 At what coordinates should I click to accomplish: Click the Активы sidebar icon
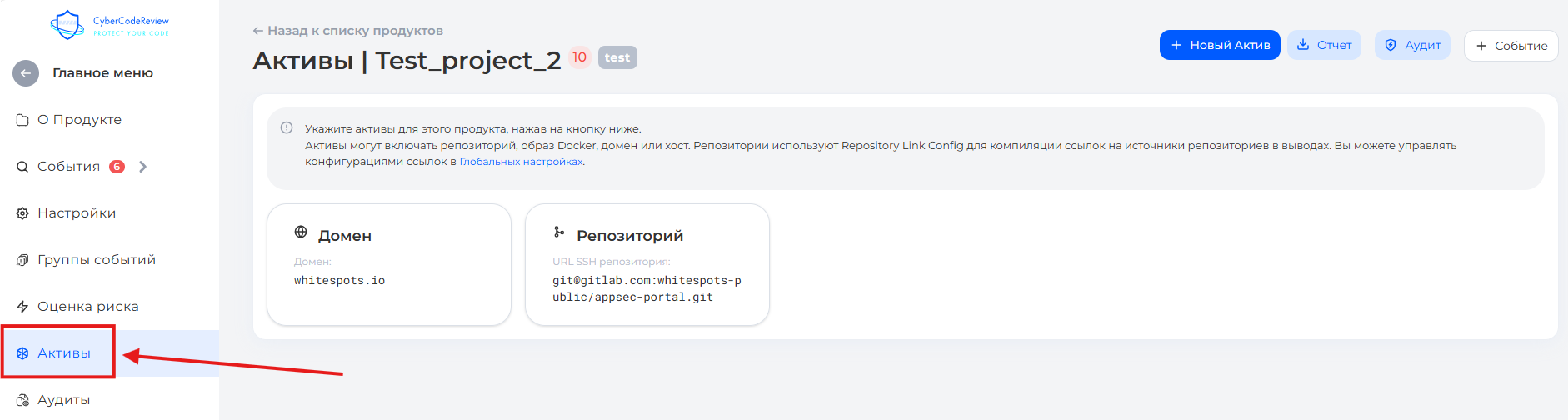pos(22,353)
